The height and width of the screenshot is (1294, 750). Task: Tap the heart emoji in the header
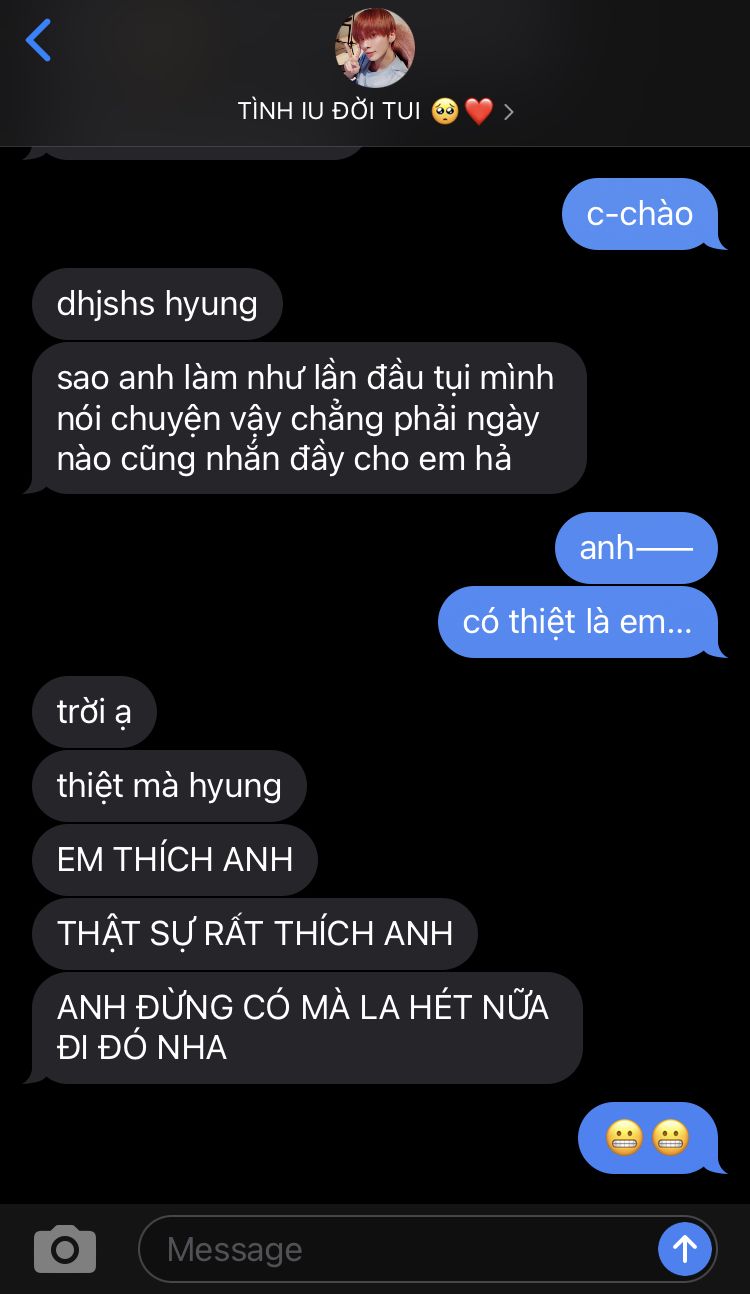click(479, 112)
